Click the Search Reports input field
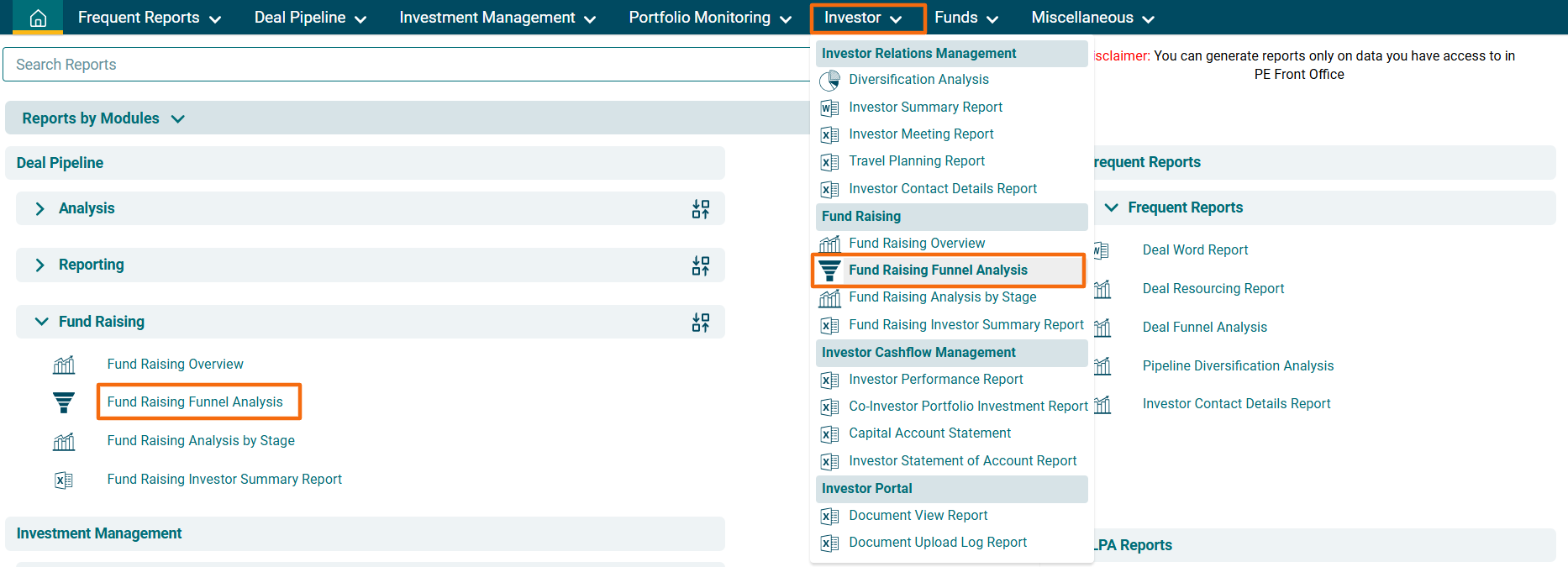 [403, 65]
